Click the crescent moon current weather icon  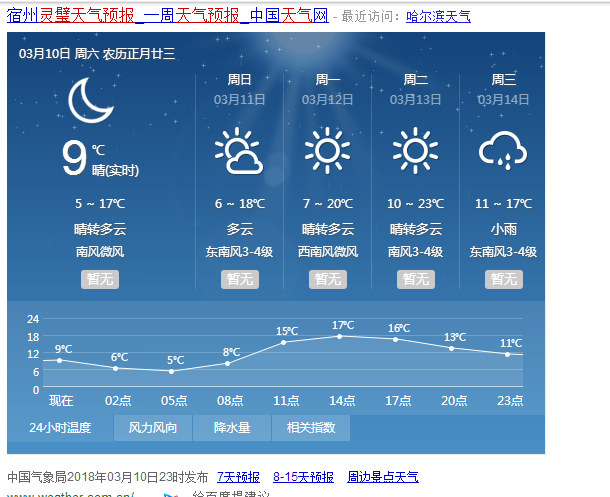(91, 100)
